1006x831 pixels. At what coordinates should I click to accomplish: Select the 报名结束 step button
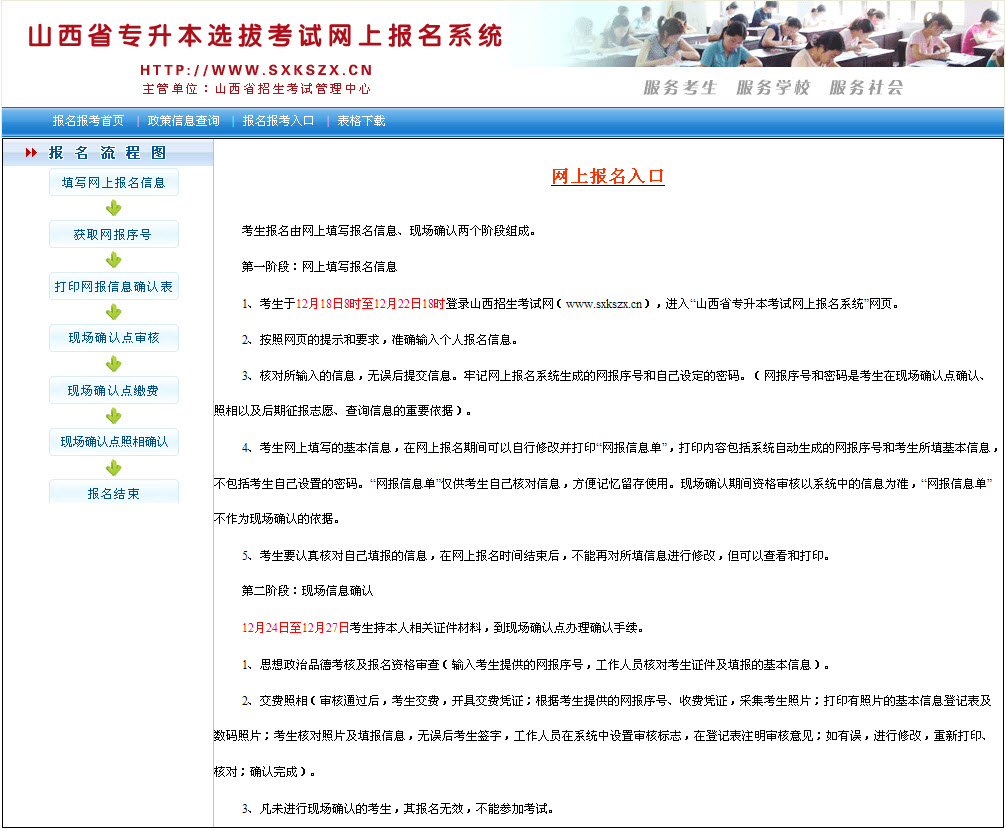(114, 493)
